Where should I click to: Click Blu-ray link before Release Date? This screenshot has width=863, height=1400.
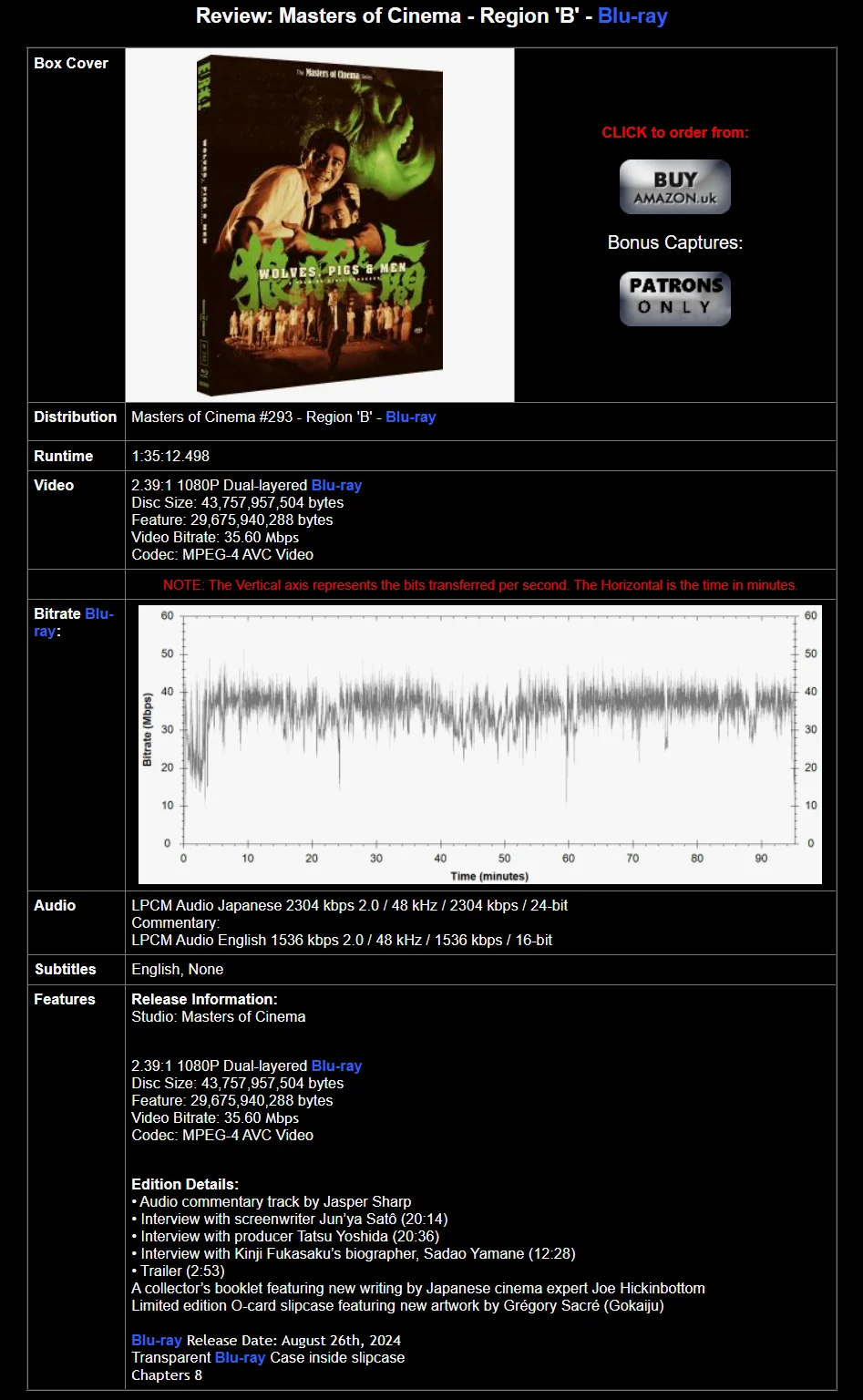[157, 1340]
